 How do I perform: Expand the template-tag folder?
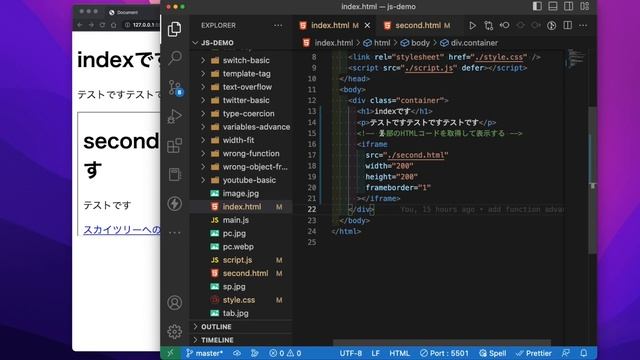pyautogui.click(x=241, y=73)
